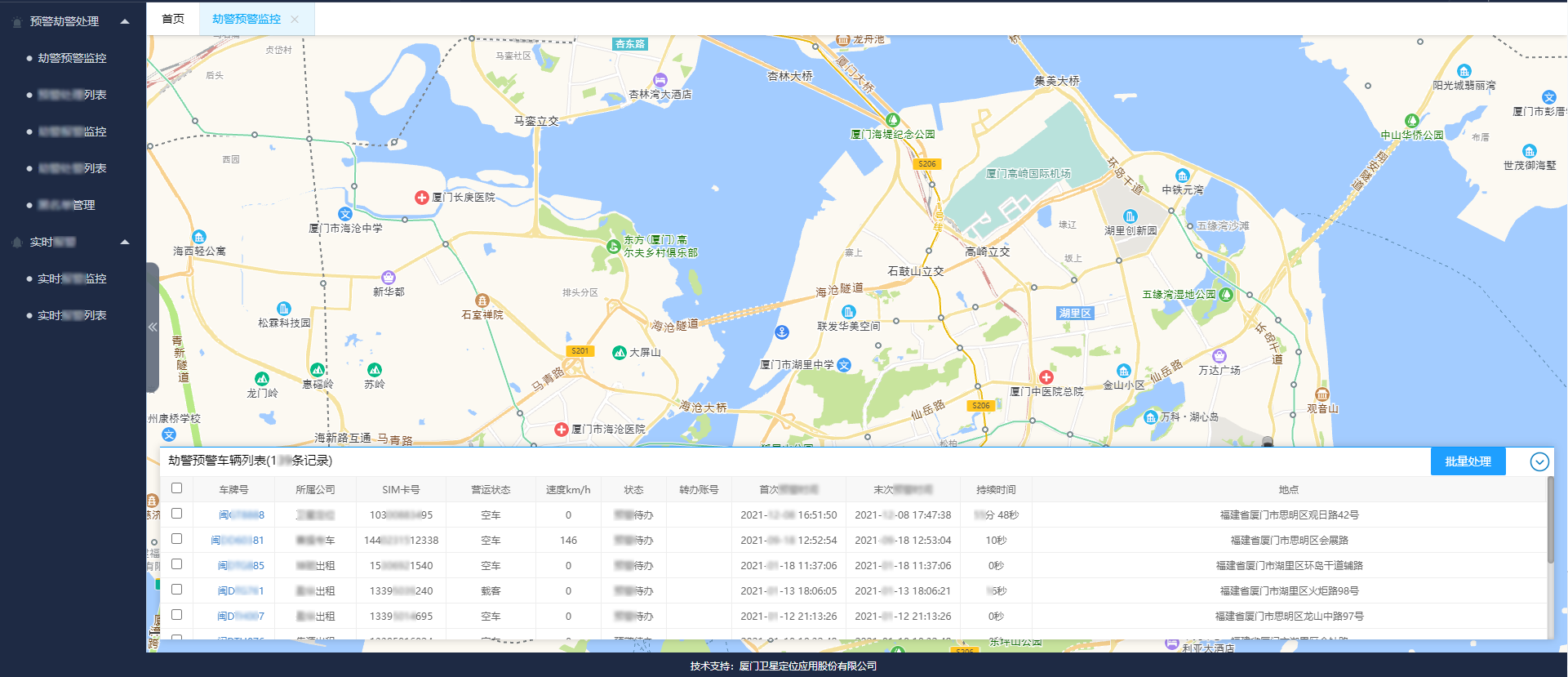The image size is (1568, 677).
Task: Open the license plate link in the first row
Action: [241, 515]
